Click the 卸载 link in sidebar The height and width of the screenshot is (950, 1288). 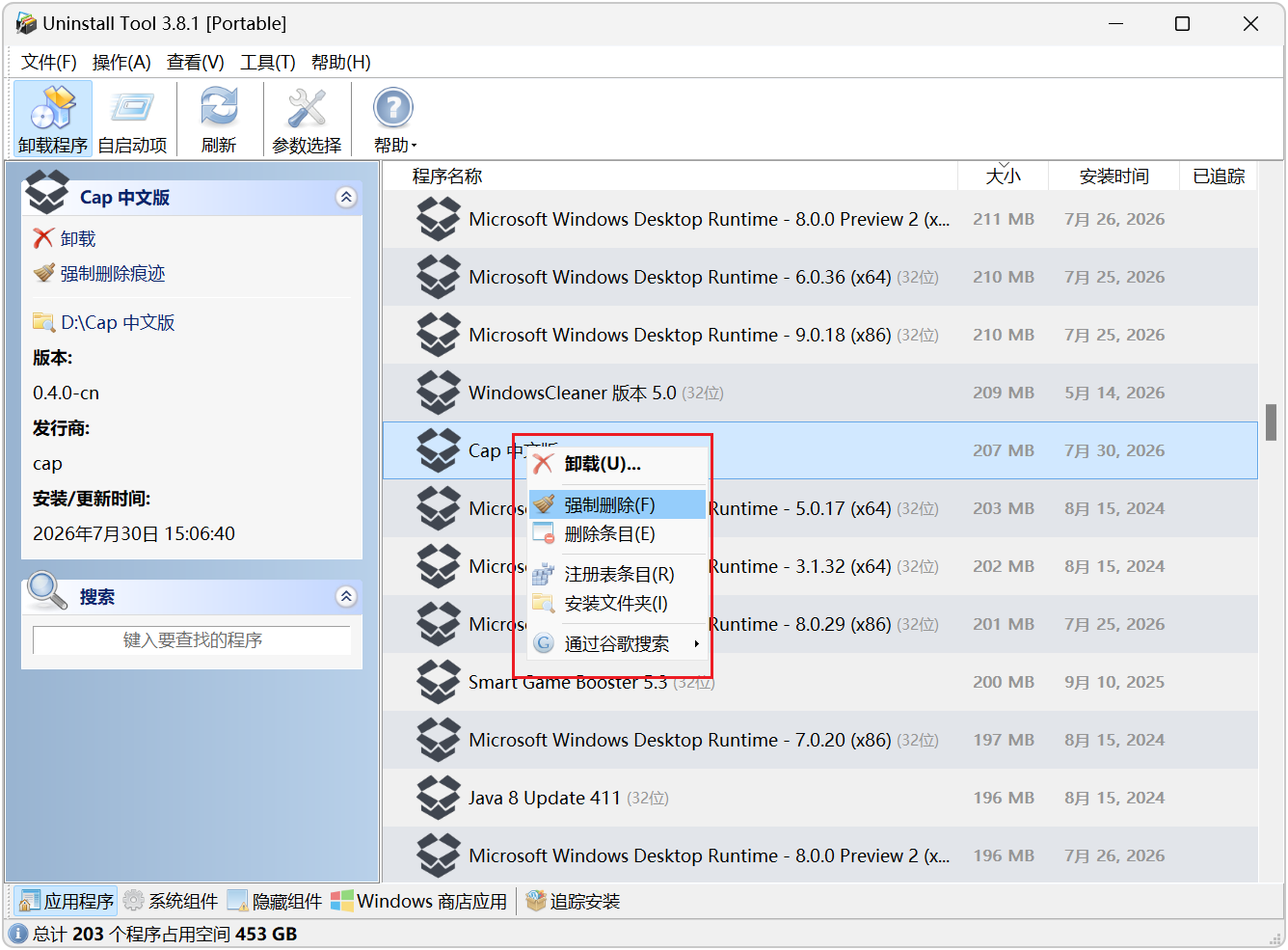[78, 238]
